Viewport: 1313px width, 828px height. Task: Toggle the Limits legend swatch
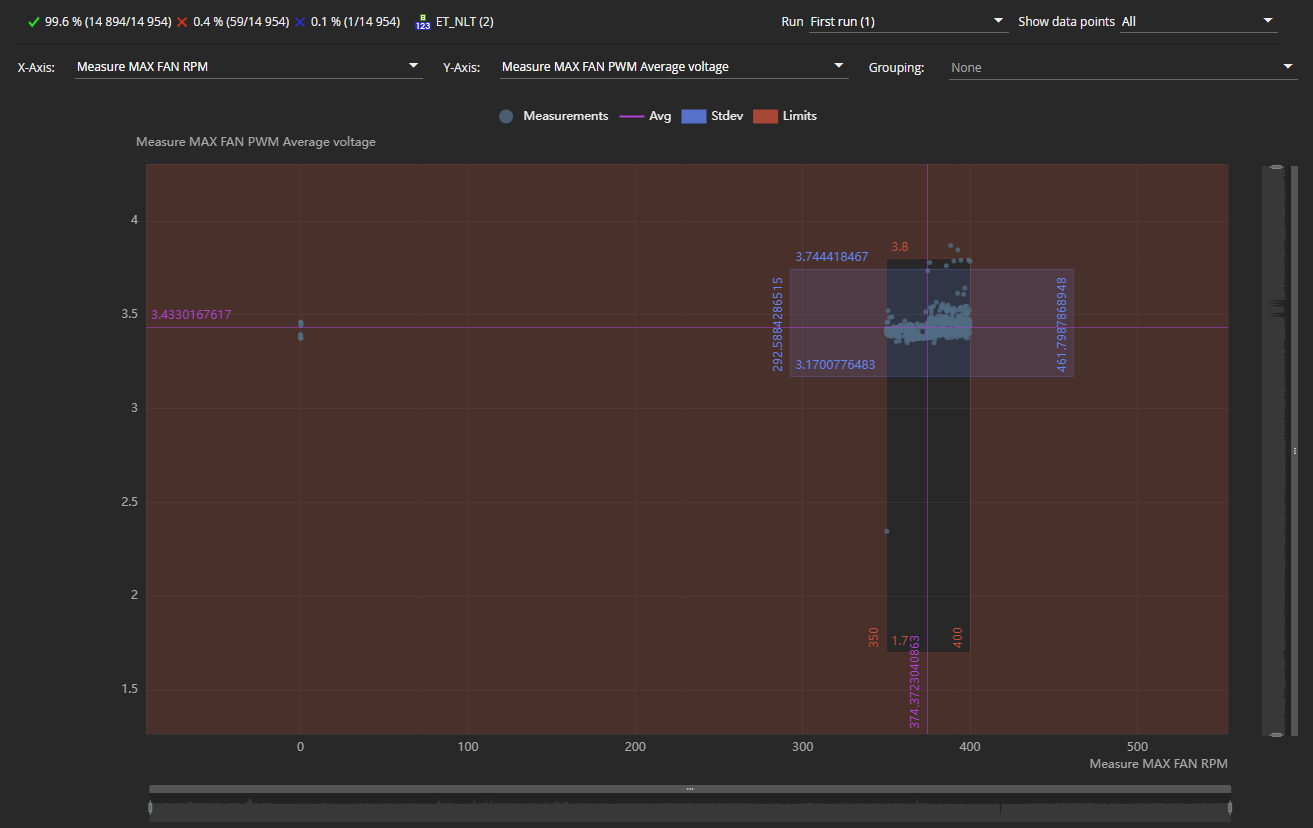(765, 116)
